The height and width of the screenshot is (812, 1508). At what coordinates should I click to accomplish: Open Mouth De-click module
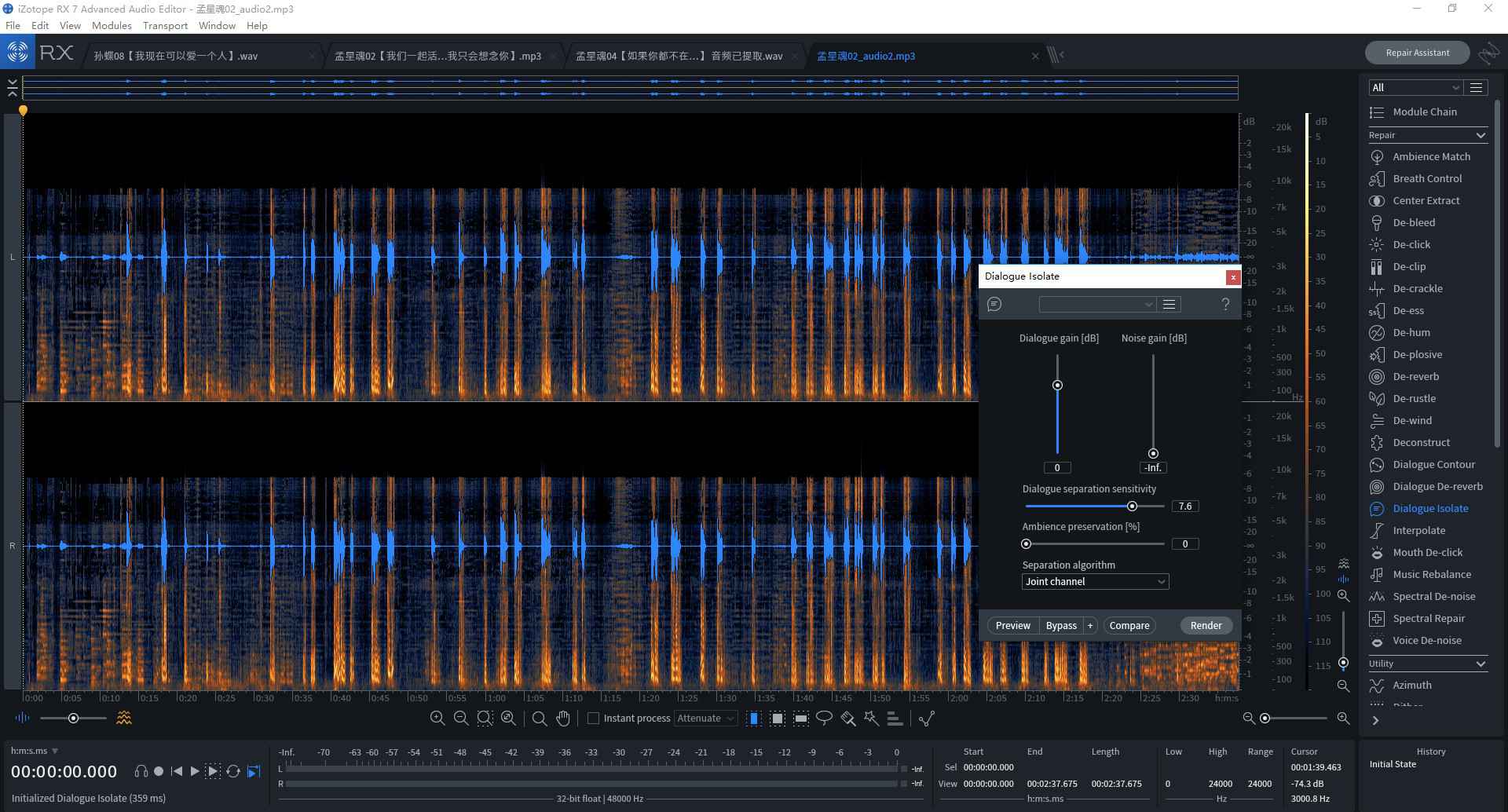pos(1427,552)
